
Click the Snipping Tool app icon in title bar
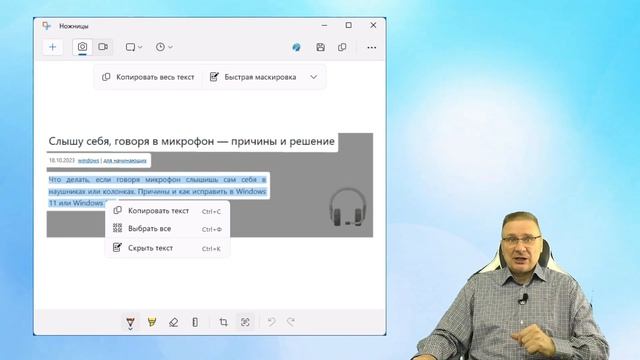(x=47, y=26)
